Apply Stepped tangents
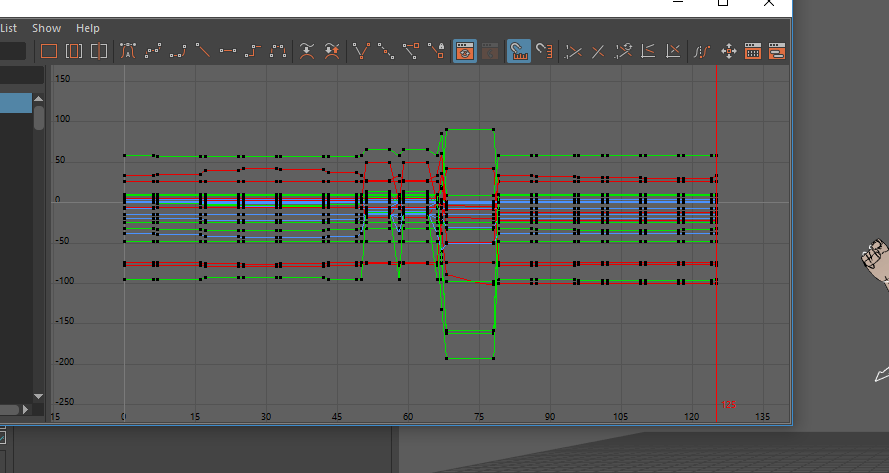Image resolution: width=889 pixels, height=473 pixels. point(253,52)
